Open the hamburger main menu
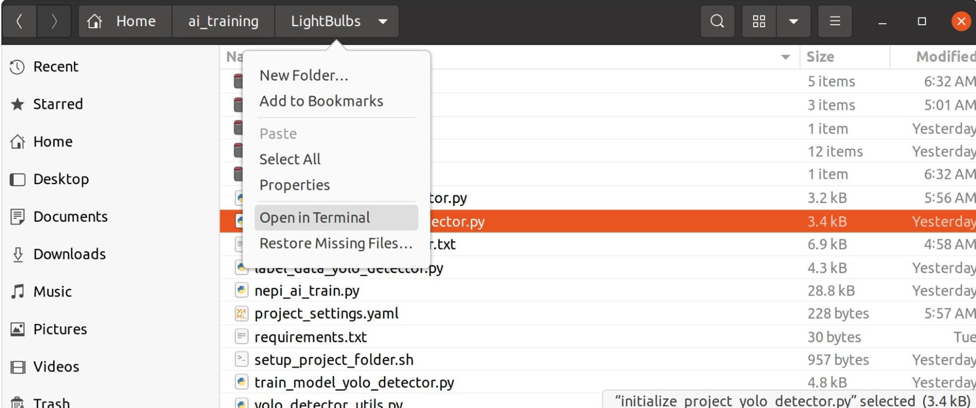 [x=835, y=21]
